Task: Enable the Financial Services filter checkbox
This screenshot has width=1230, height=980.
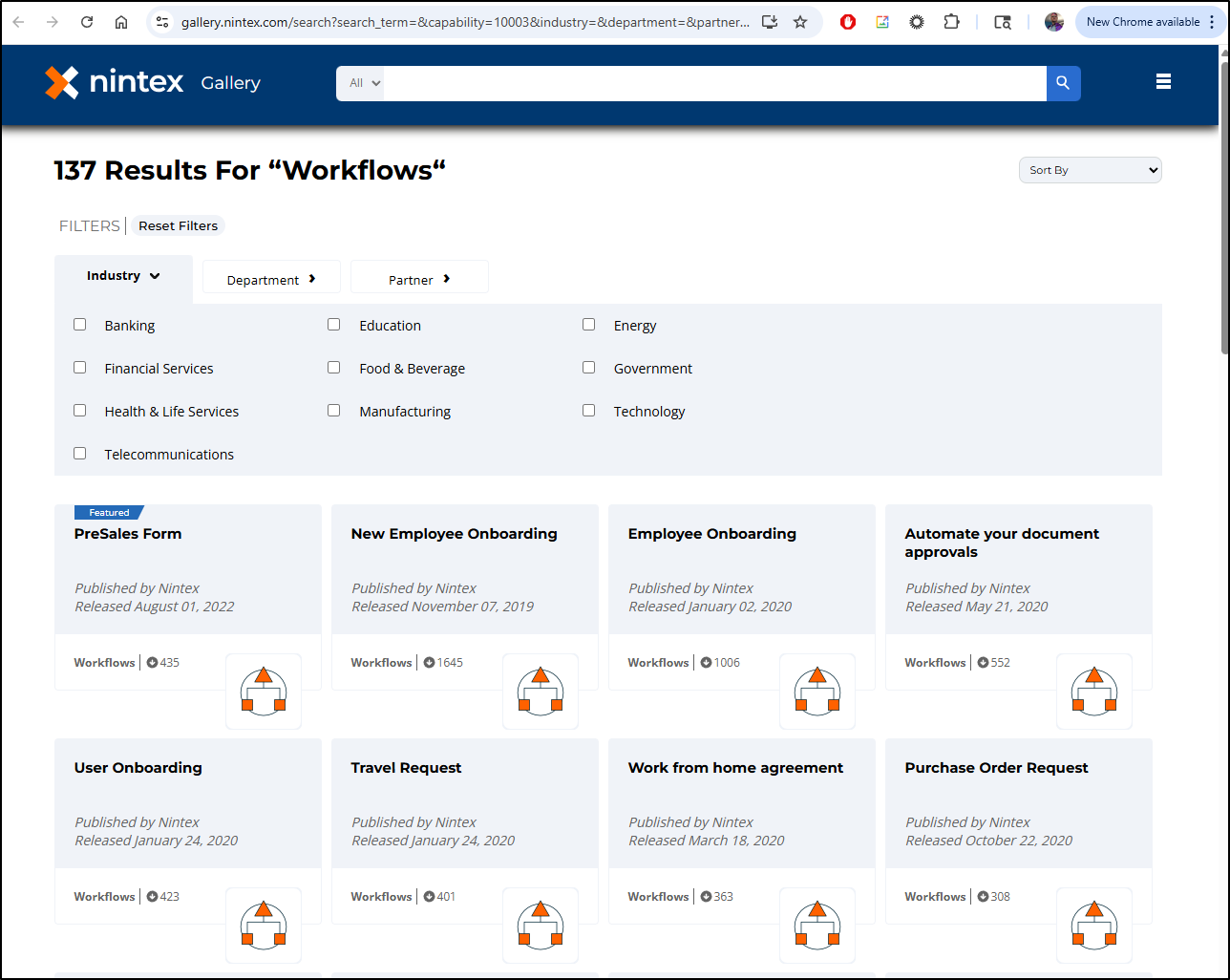Action: 80,368
